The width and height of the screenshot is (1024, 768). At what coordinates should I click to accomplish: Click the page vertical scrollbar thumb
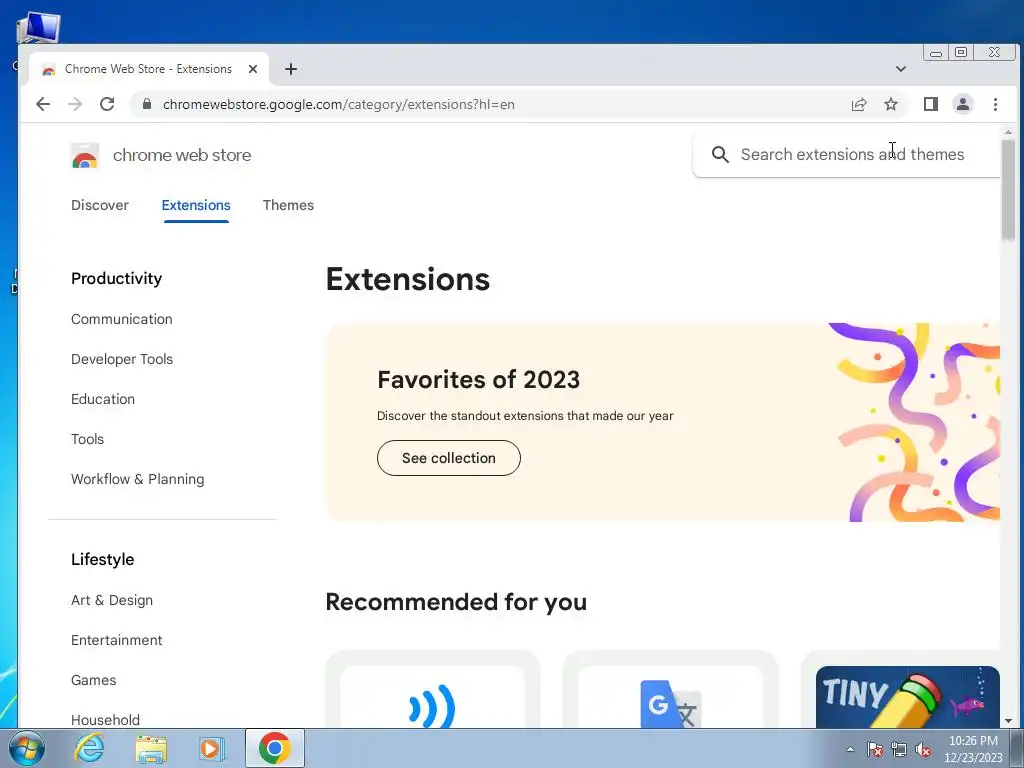tap(1008, 189)
